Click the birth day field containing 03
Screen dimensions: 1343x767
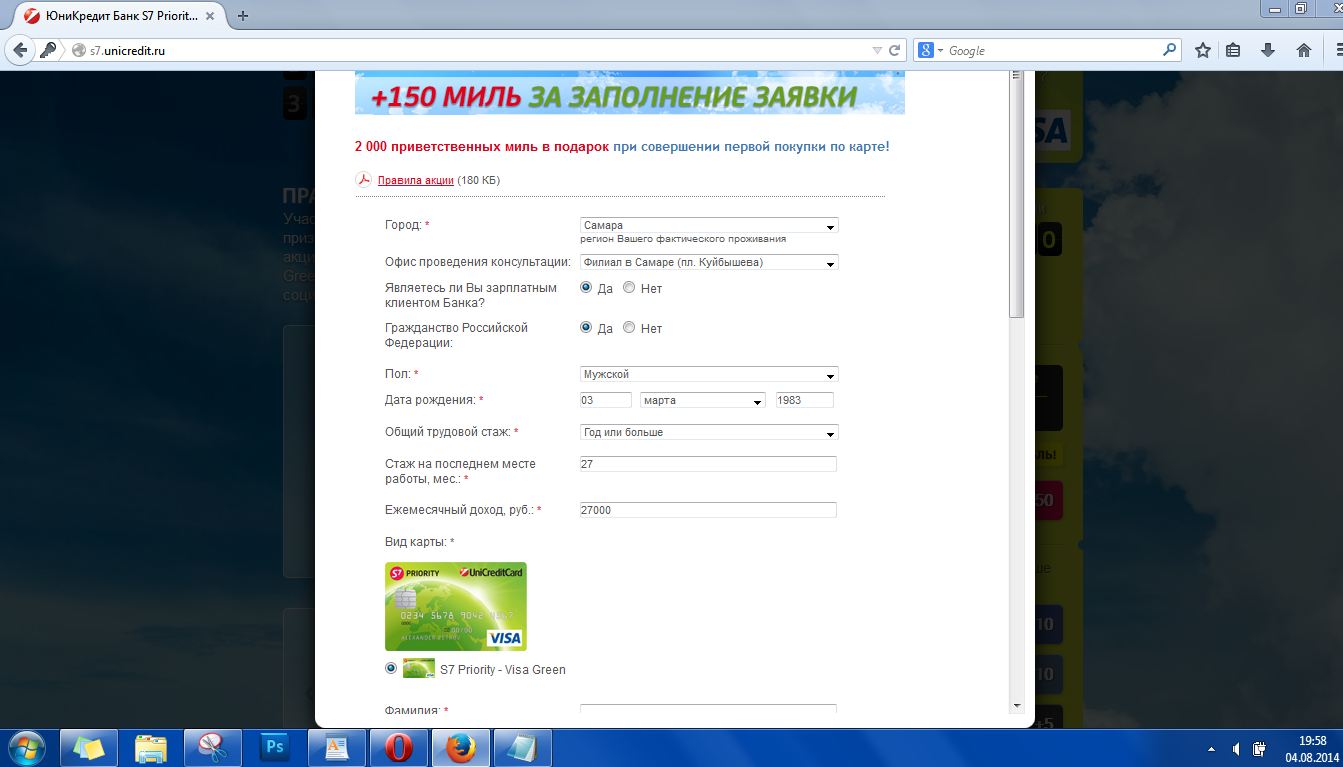[x=606, y=400]
